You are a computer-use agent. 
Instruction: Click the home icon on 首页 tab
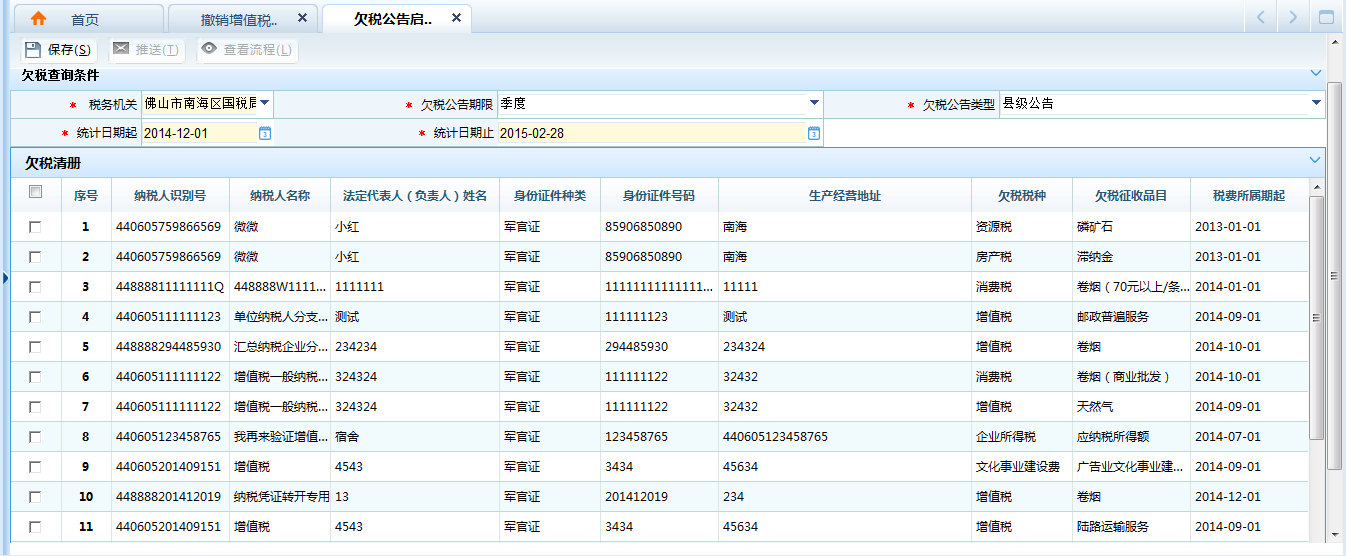click(x=39, y=18)
